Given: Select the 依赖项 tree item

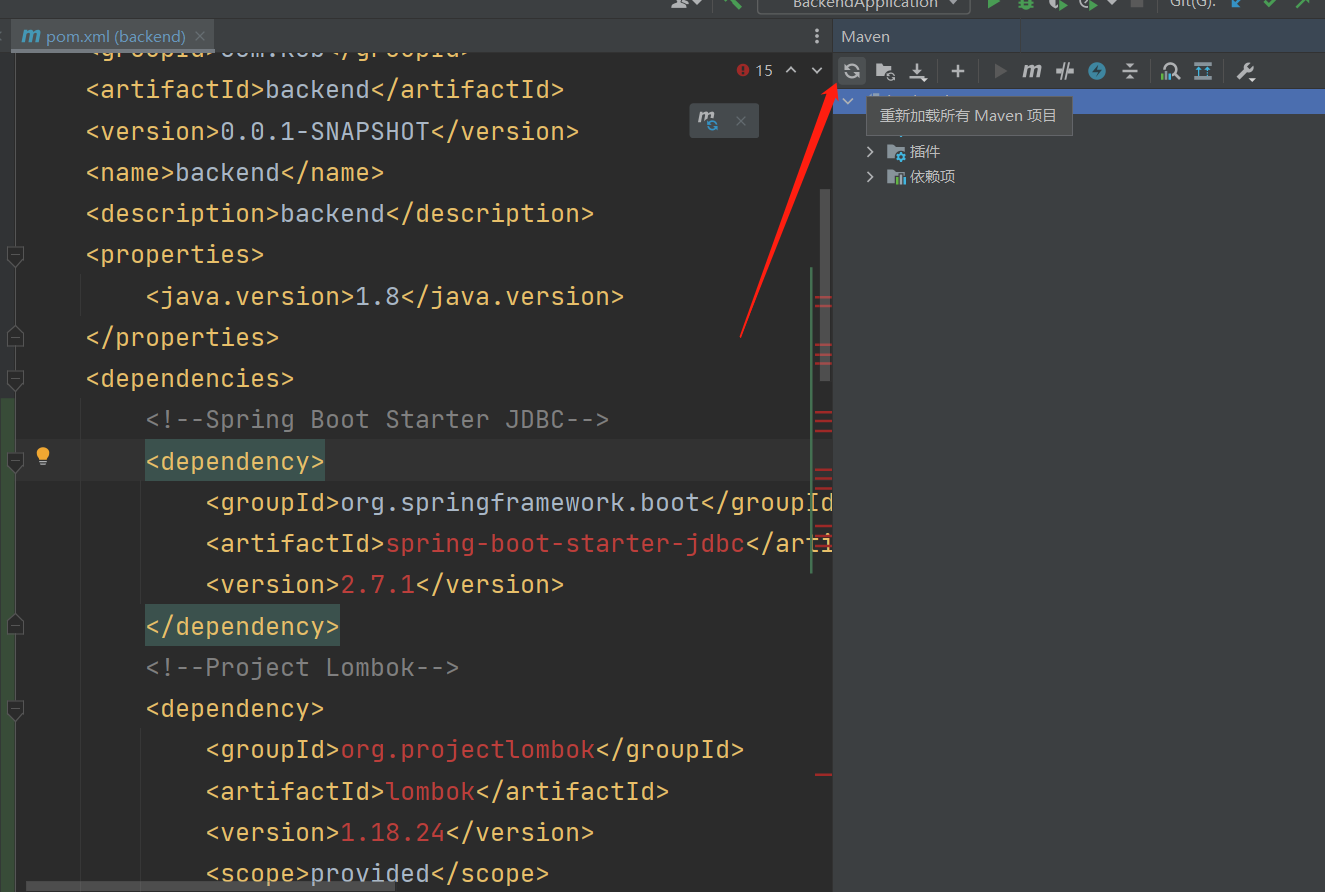Looking at the screenshot, I should coord(921,177).
